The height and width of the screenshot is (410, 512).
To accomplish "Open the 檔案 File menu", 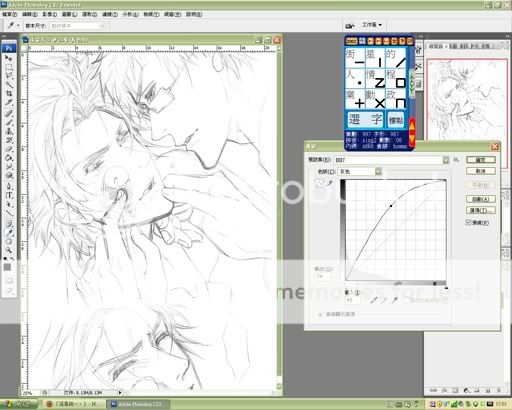I will (9, 14).
